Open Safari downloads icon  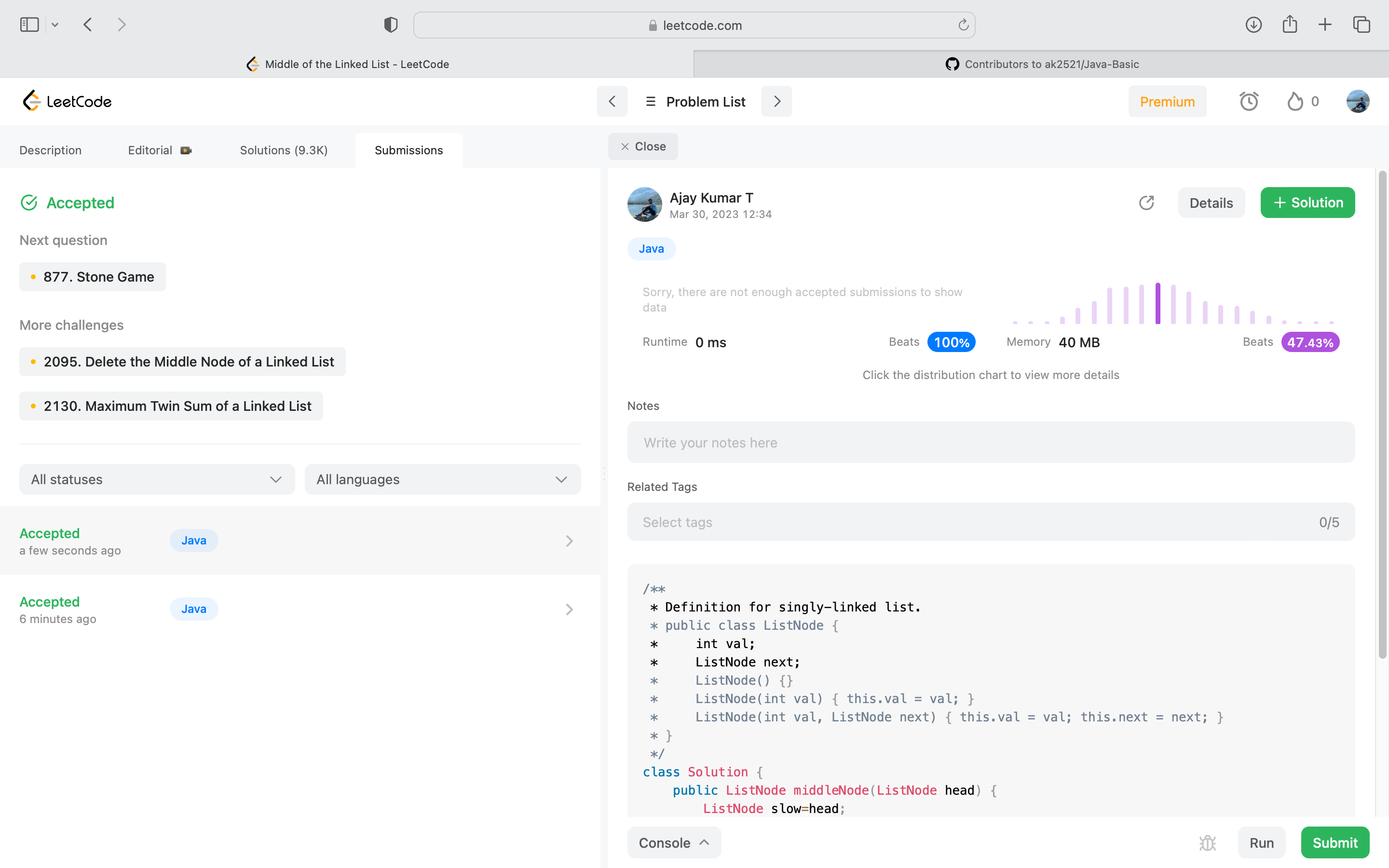pos(1253,25)
